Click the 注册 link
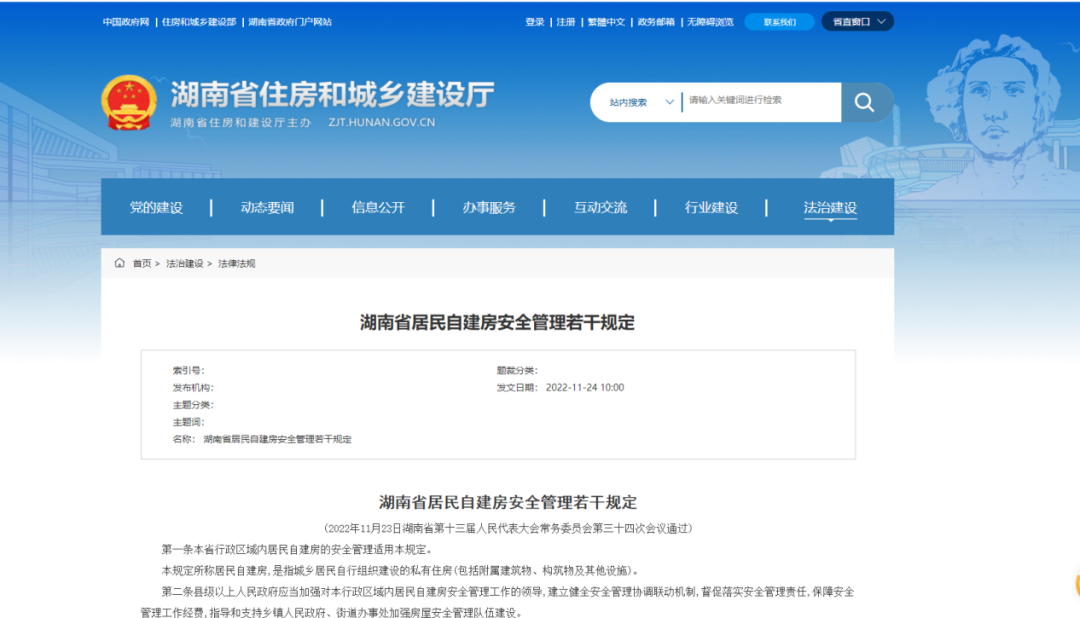The height and width of the screenshot is (618, 1080). coord(566,22)
